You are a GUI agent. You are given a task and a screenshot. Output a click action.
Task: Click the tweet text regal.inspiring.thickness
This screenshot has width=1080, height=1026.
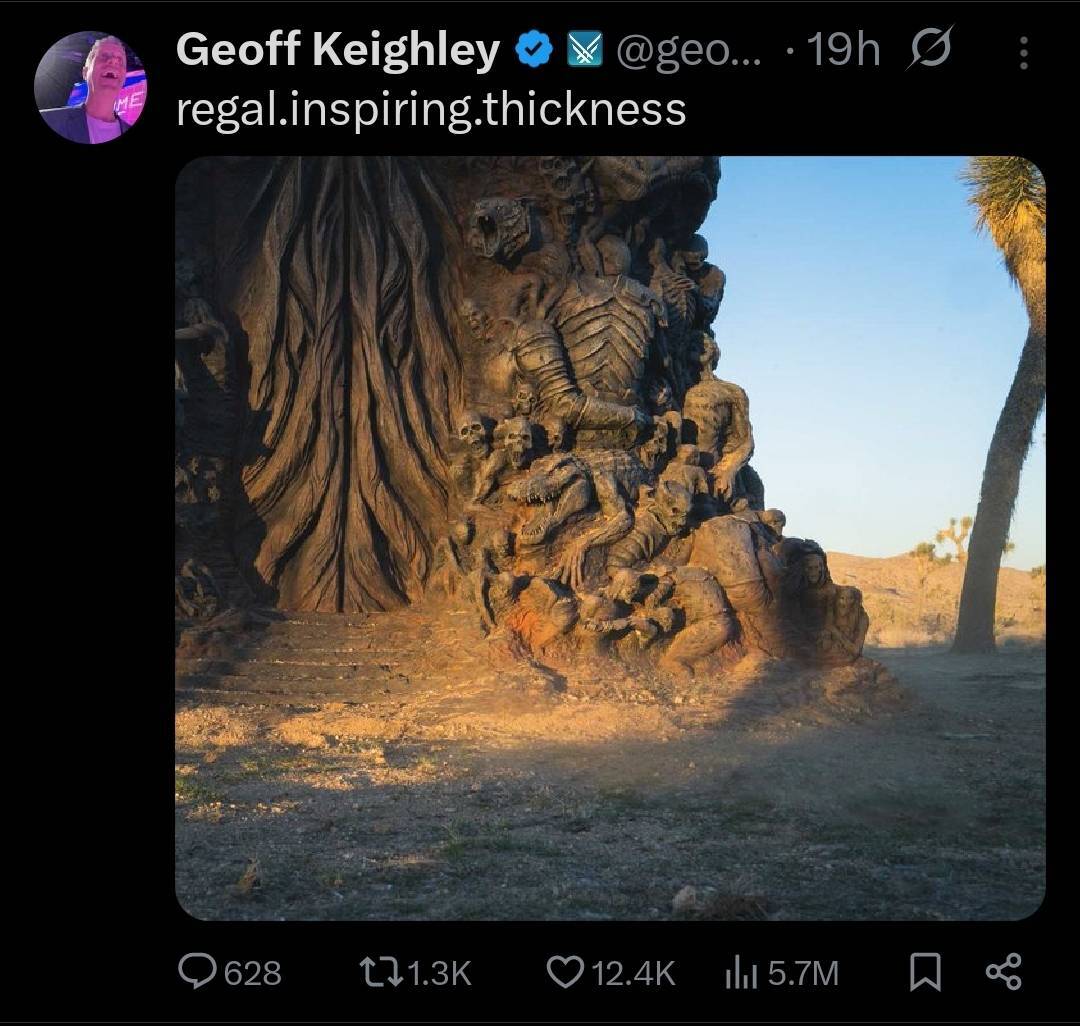(x=431, y=108)
